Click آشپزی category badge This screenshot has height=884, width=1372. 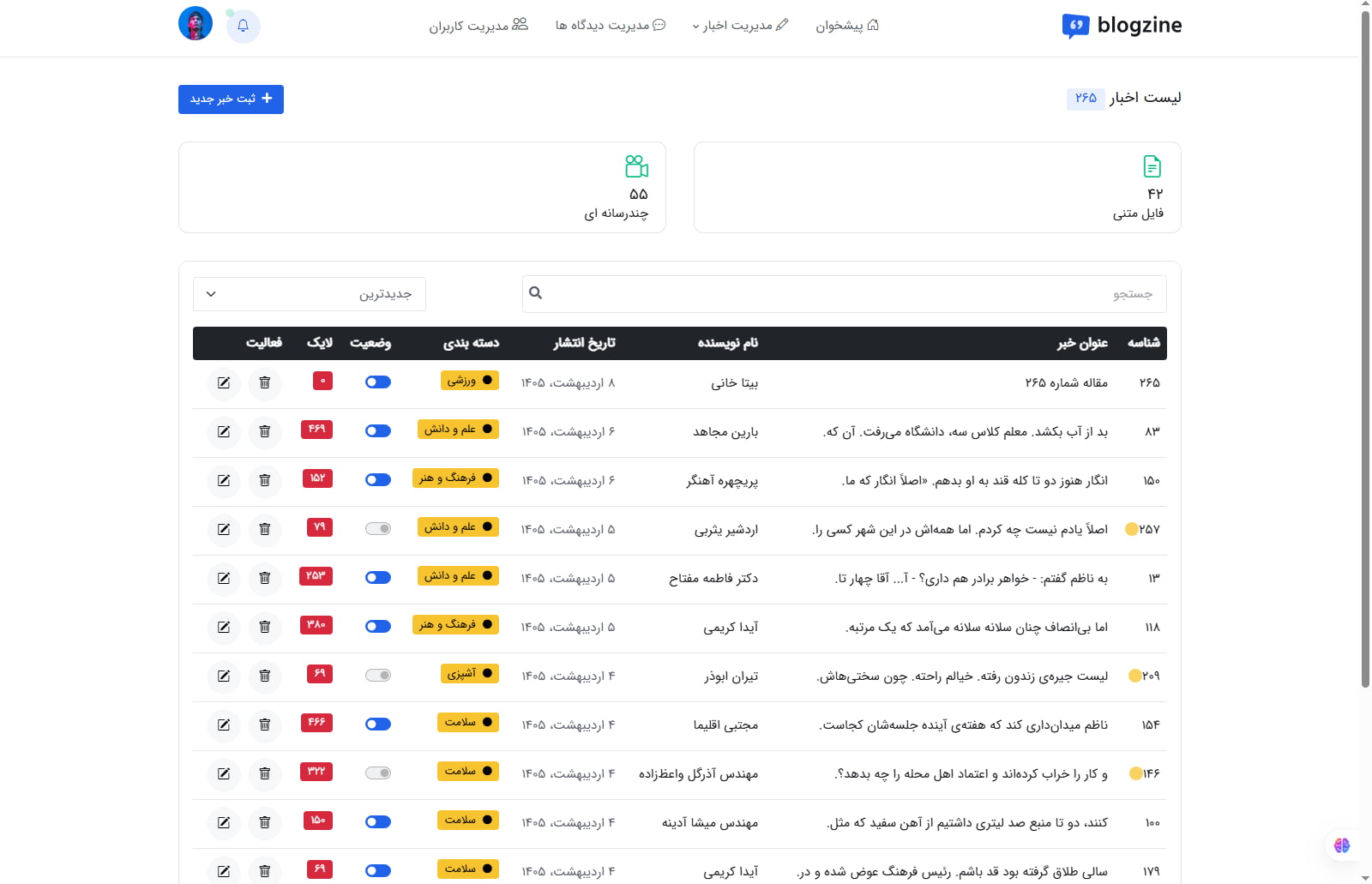470,673
